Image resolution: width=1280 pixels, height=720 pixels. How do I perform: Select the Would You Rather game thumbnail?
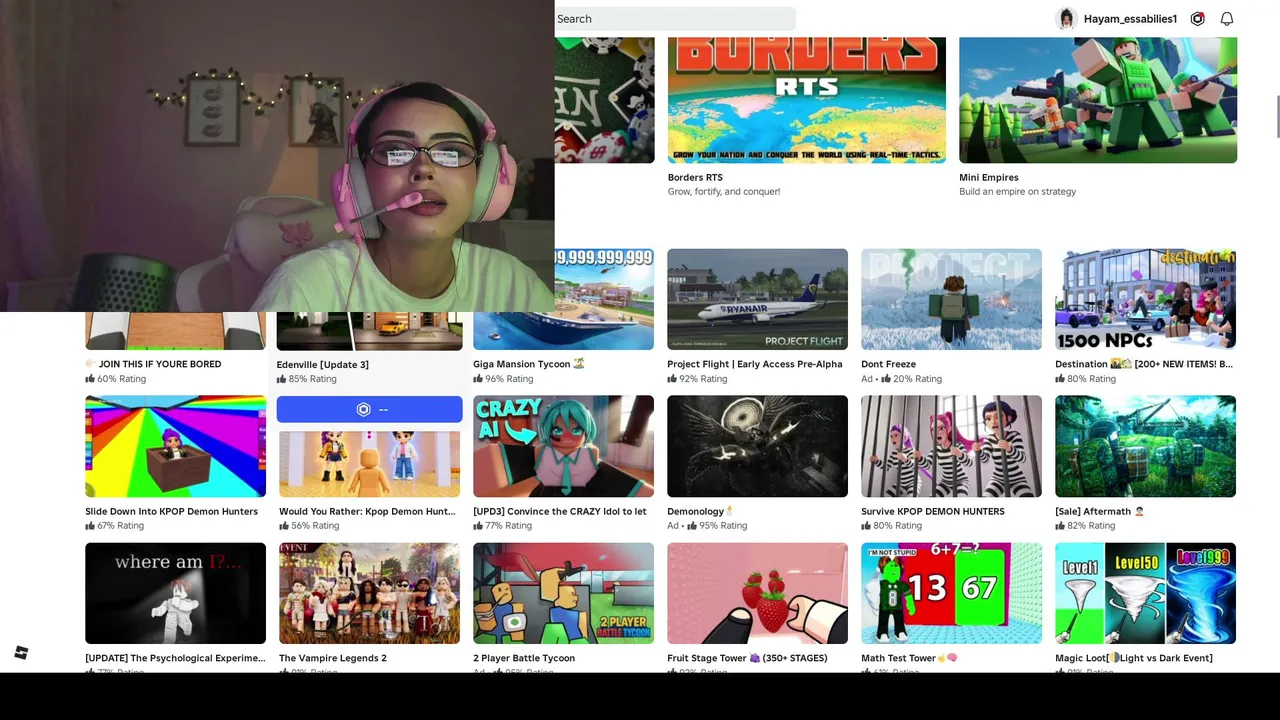(x=369, y=463)
